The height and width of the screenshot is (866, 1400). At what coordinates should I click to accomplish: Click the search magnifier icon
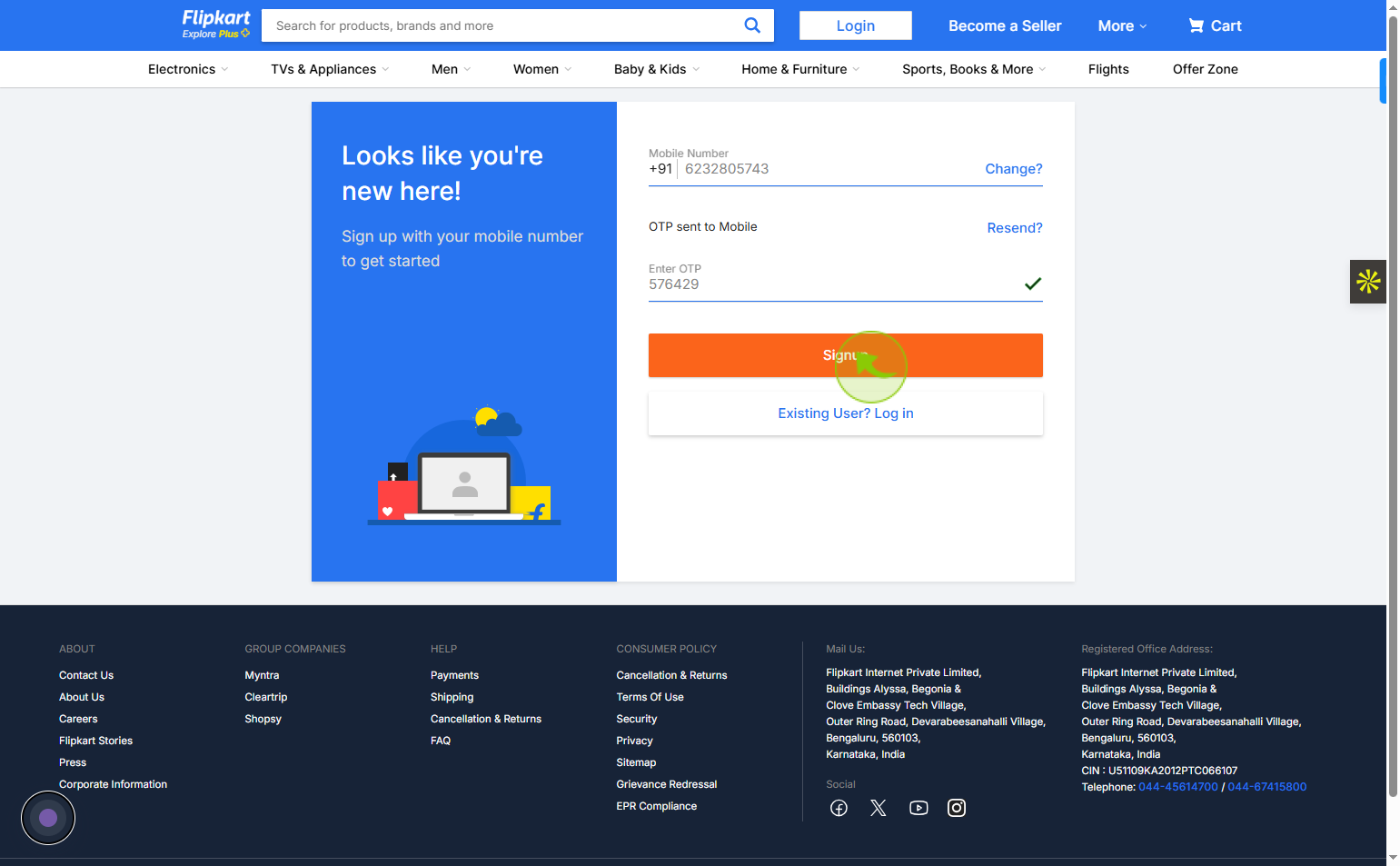pyautogui.click(x=752, y=25)
